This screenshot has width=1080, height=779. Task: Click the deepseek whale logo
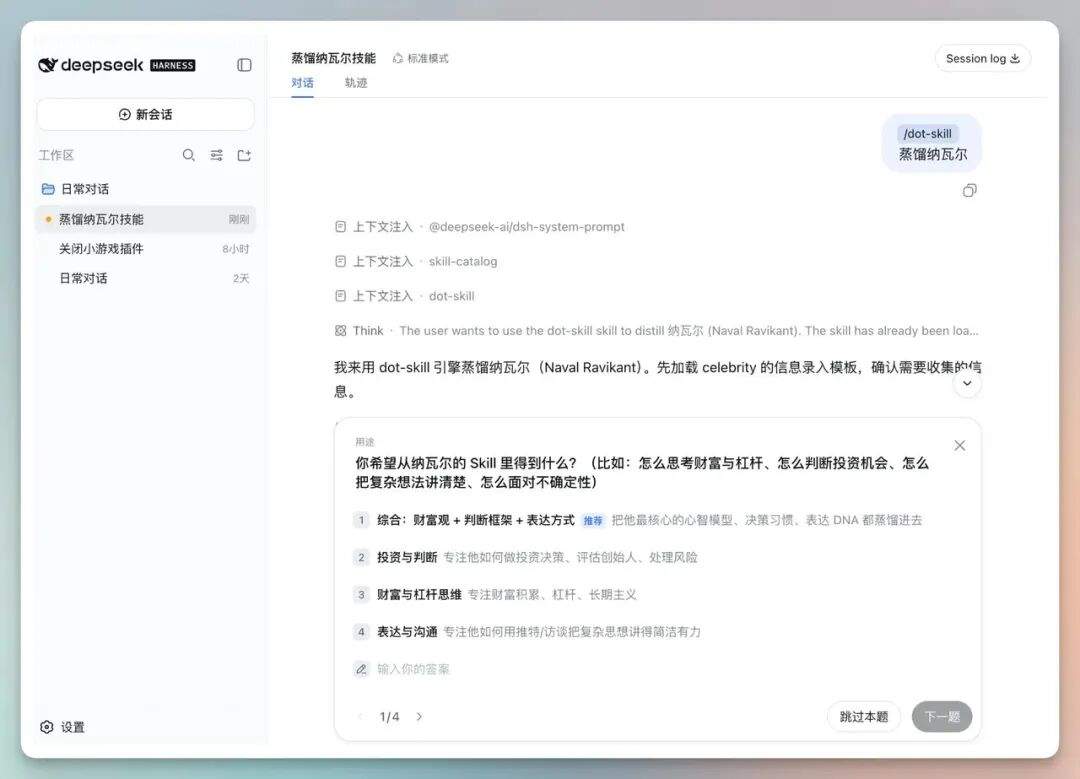pyautogui.click(x=48, y=65)
